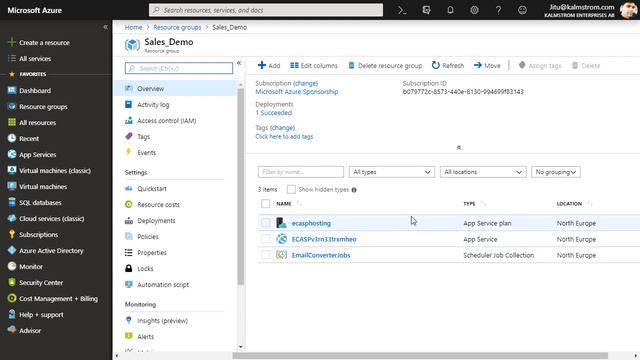The width and height of the screenshot is (640, 360).
Task: Open Help + support
Action: (x=41, y=315)
